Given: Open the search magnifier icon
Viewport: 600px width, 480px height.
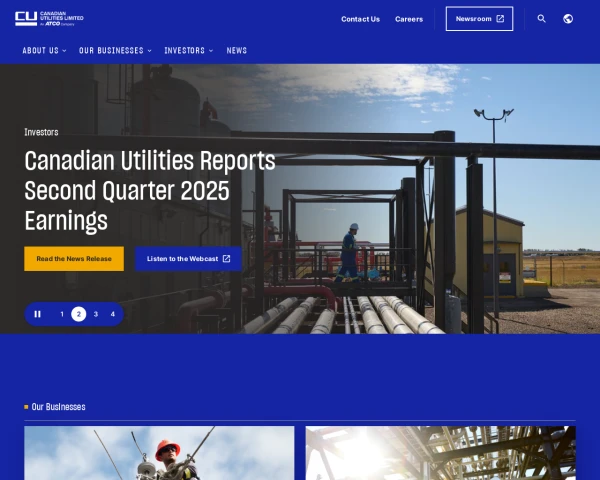Looking at the screenshot, I should pos(542,19).
